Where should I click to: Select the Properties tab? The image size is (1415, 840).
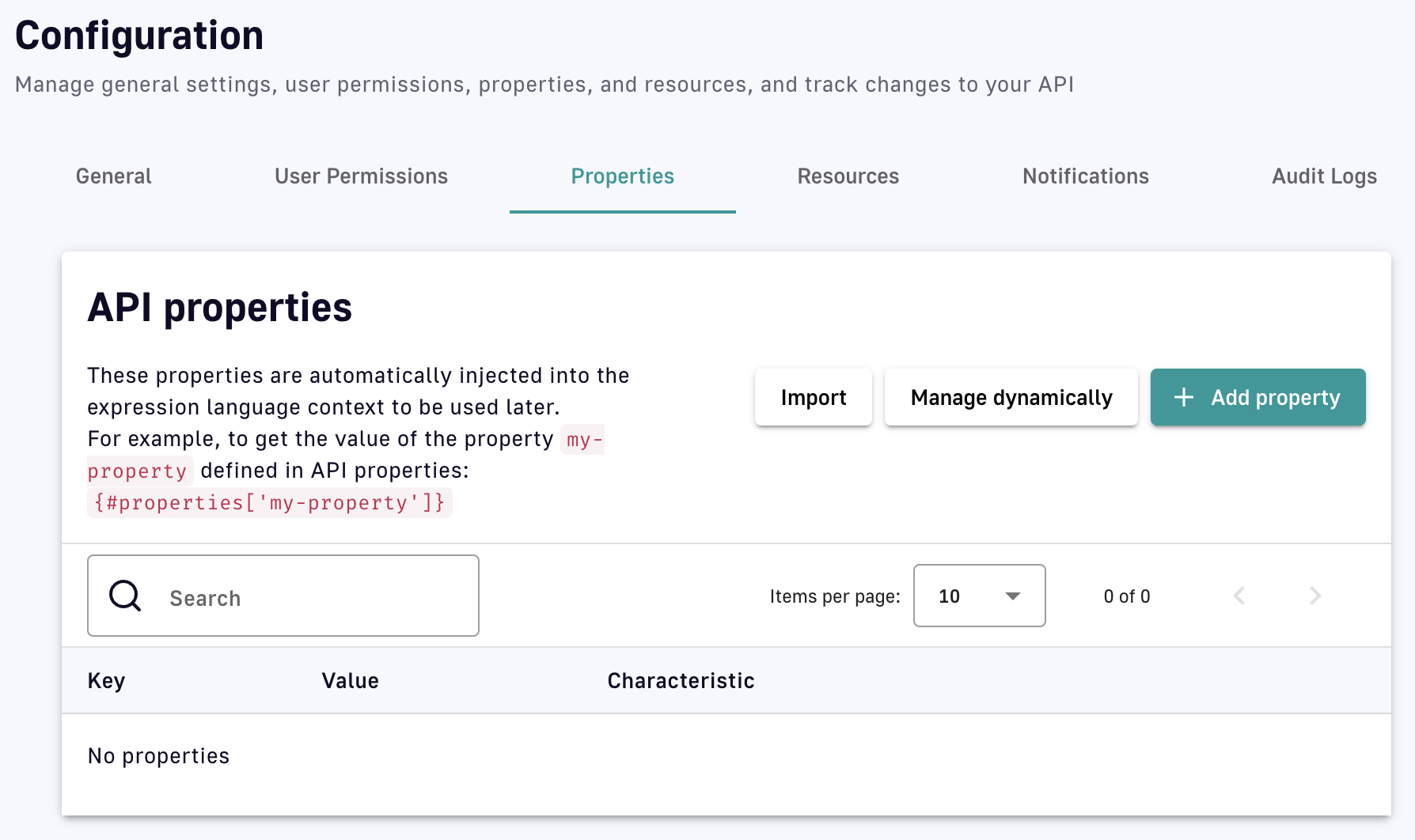pos(622,176)
